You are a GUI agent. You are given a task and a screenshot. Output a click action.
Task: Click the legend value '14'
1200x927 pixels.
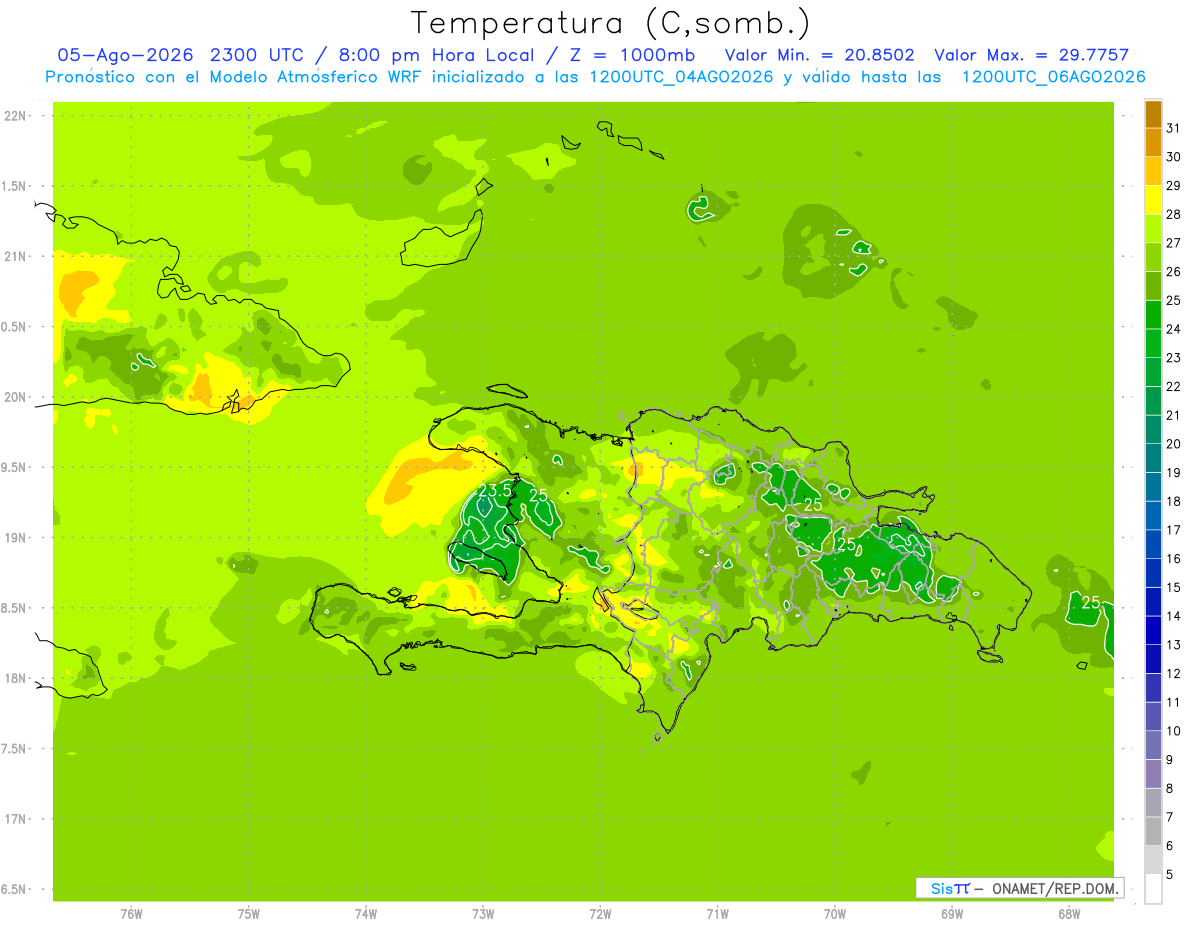[1174, 616]
